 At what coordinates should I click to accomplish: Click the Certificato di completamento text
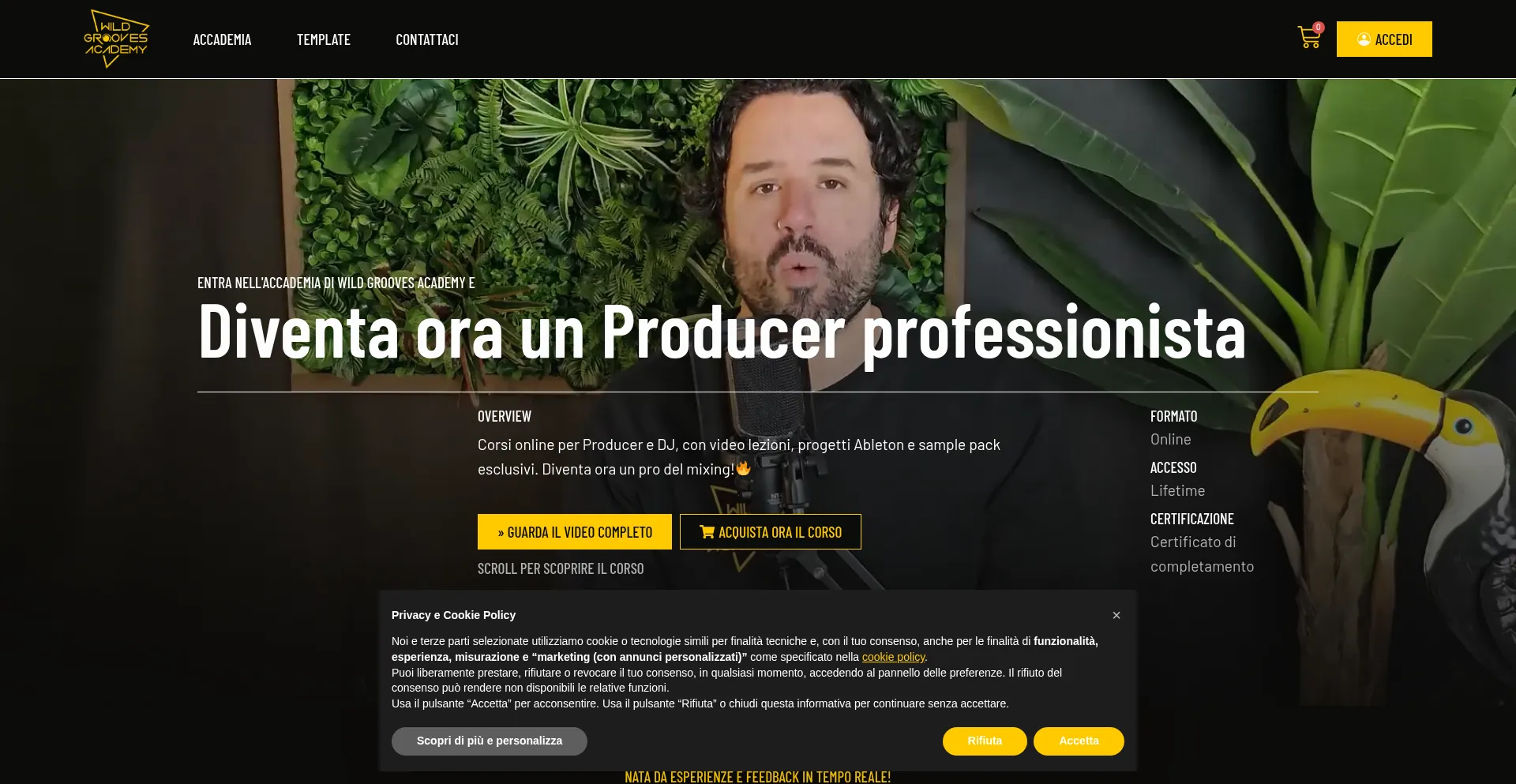pos(1202,554)
